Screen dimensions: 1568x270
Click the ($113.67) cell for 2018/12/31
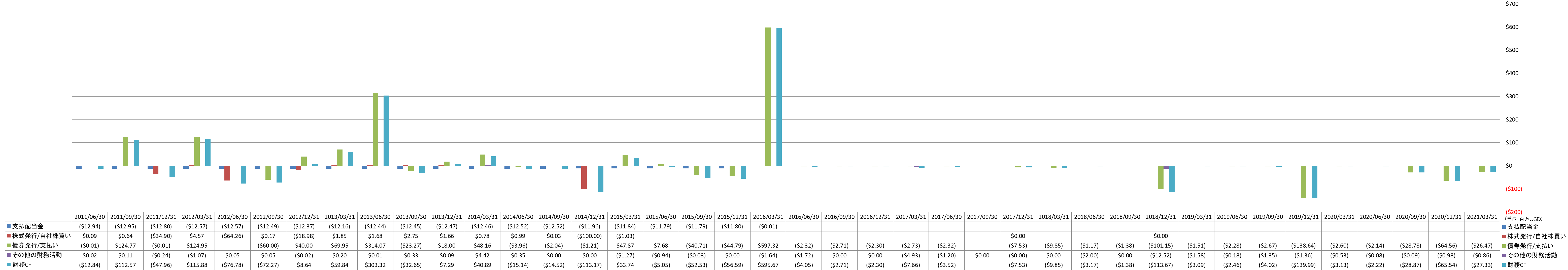coord(1161,265)
